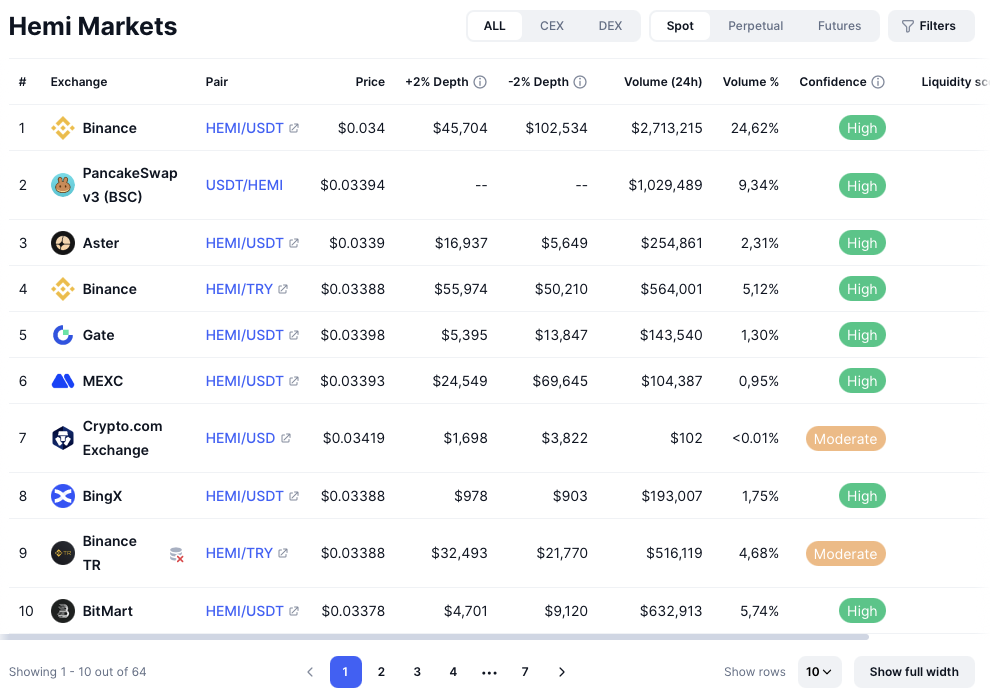The image size is (990, 698).
Task: Open the Show rows dropdown
Action: 820,672
